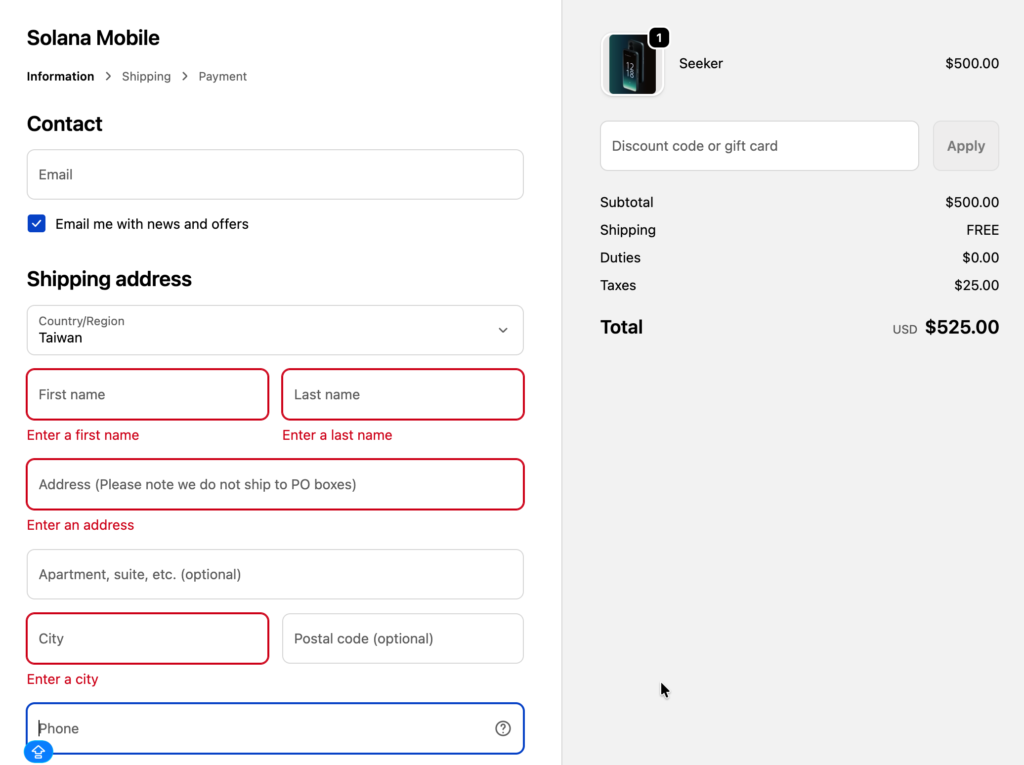
Task: Uncheck Email me with news and offers
Action: (37, 224)
